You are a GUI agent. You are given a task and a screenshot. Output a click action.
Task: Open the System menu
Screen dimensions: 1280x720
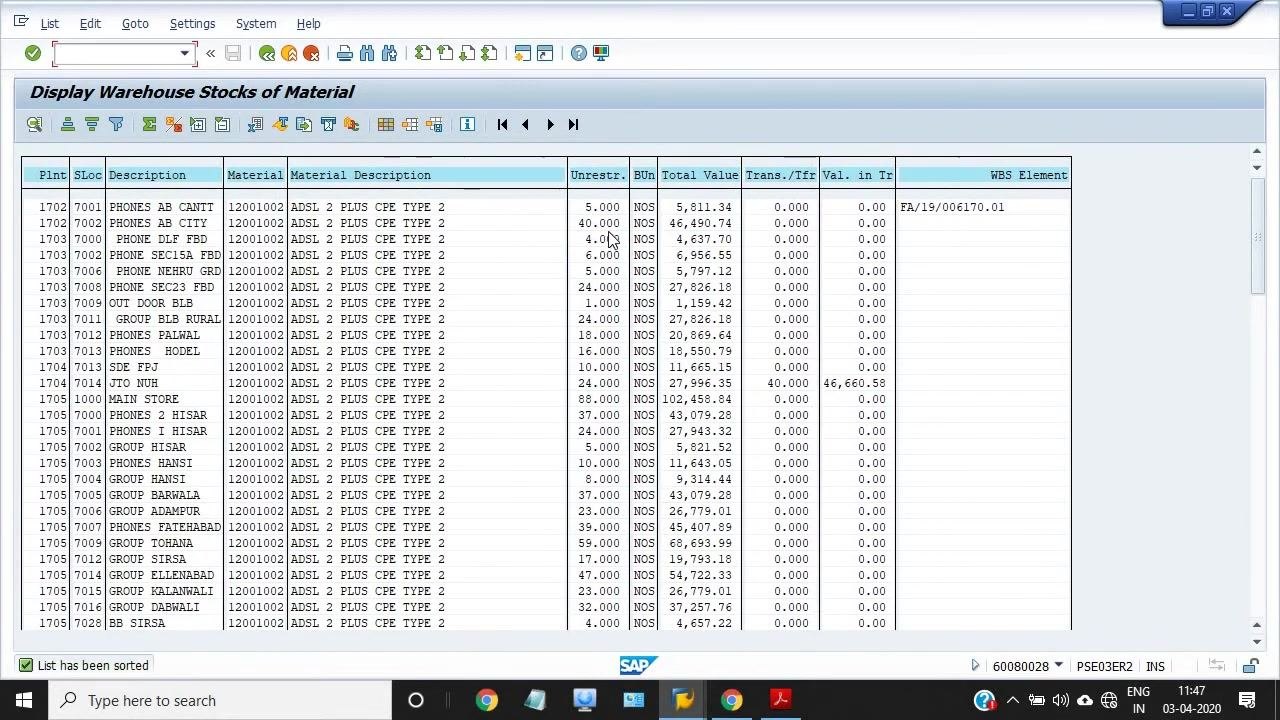point(256,23)
